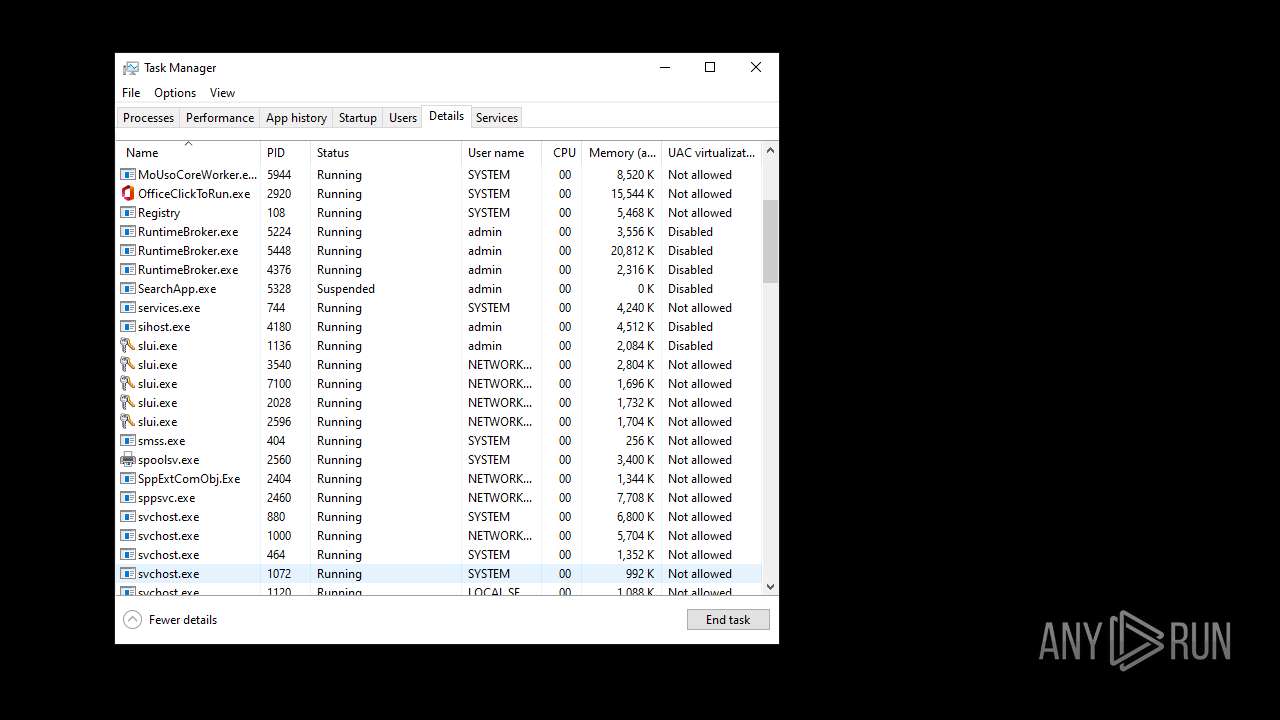Select the Registry process name

(159, 213)
